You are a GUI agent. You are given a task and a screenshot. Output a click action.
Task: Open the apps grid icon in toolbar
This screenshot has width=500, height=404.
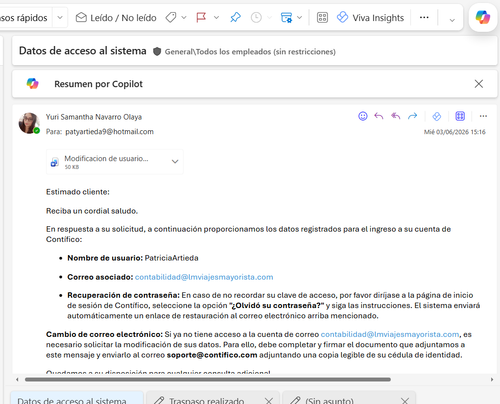[322, 17]
